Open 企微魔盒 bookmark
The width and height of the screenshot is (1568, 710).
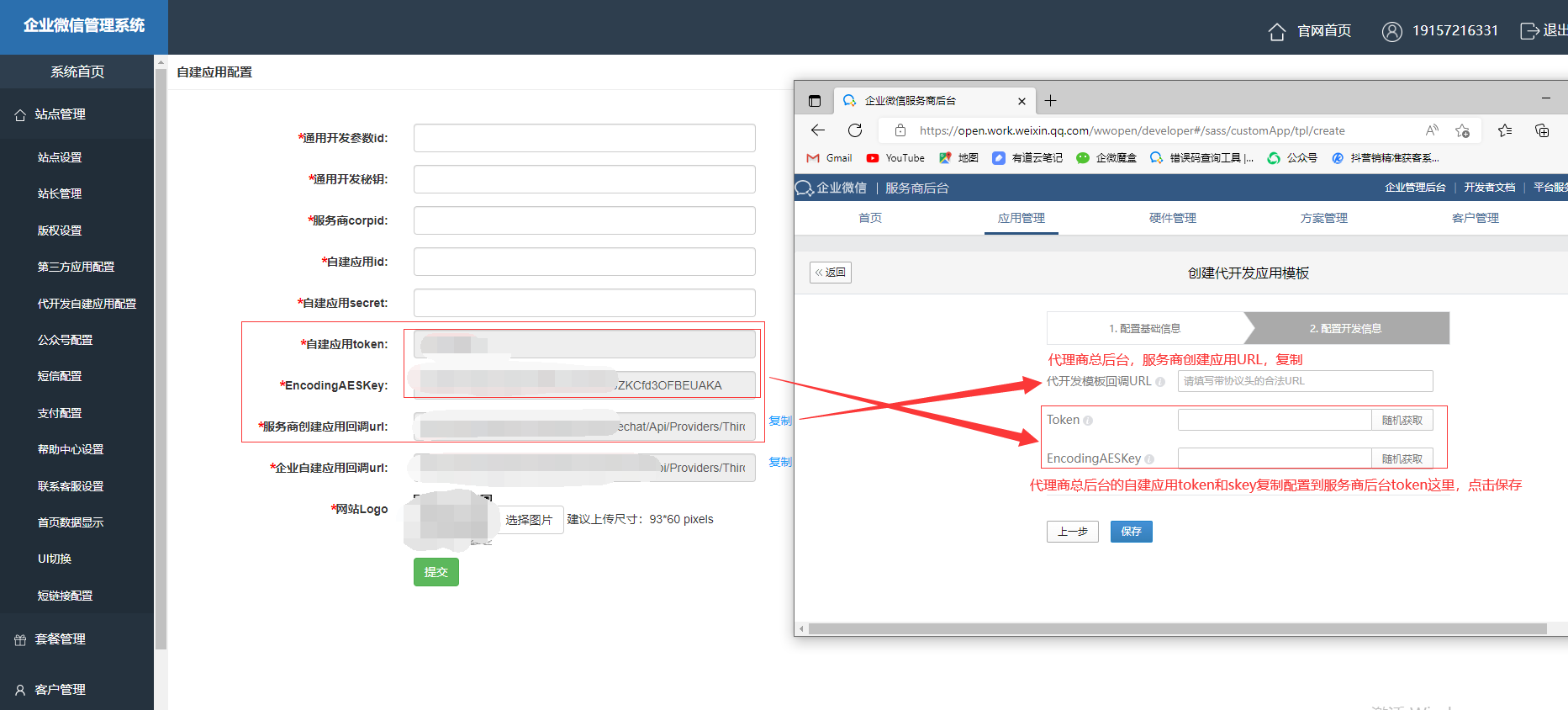click(1106, 158)
